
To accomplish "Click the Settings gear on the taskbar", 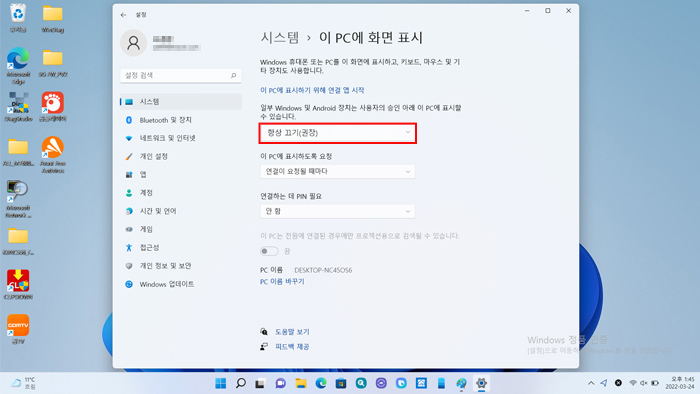I will [x=481, y=383].
